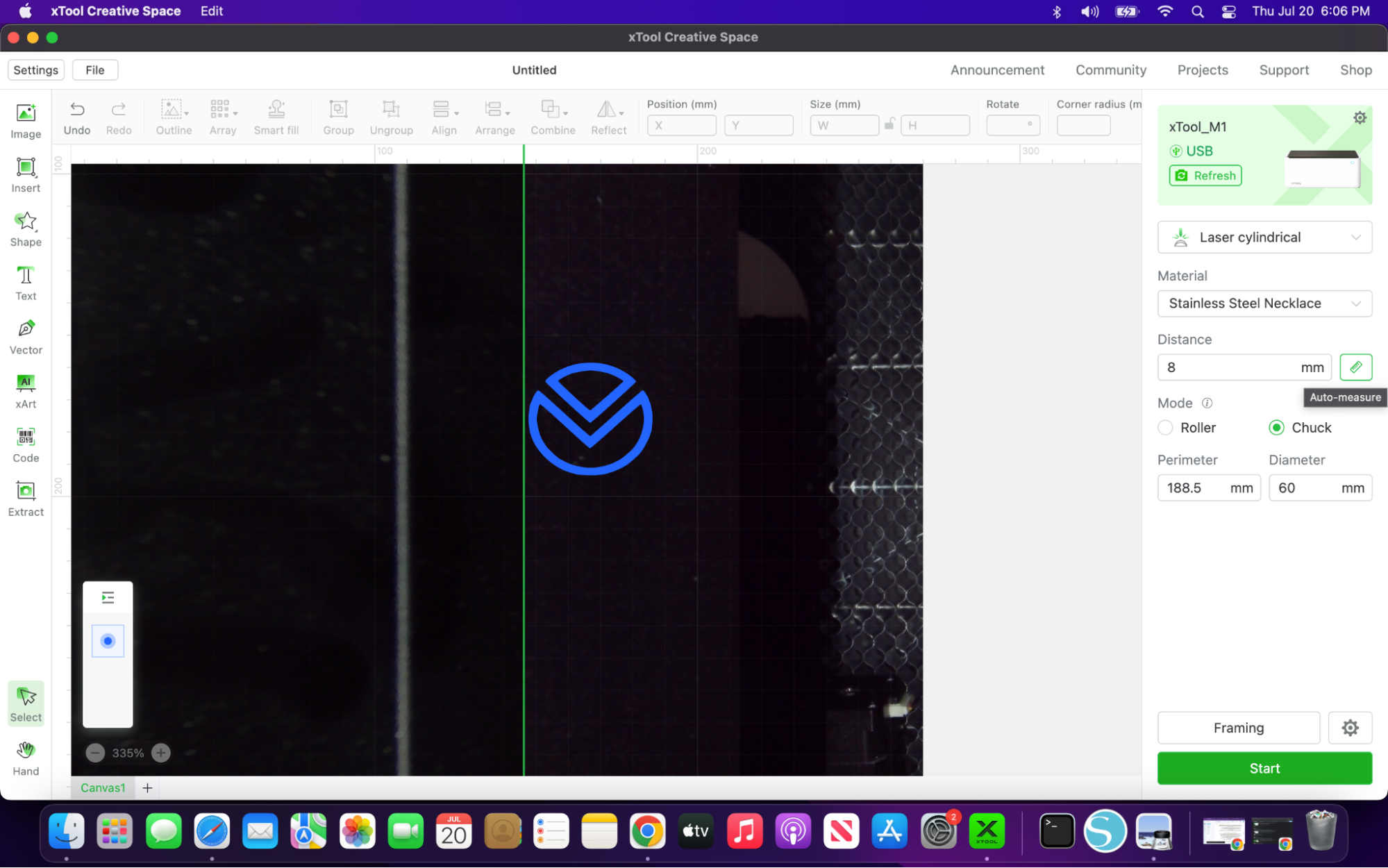
Task: Click the Framing button
Action: pos(1239,728)
